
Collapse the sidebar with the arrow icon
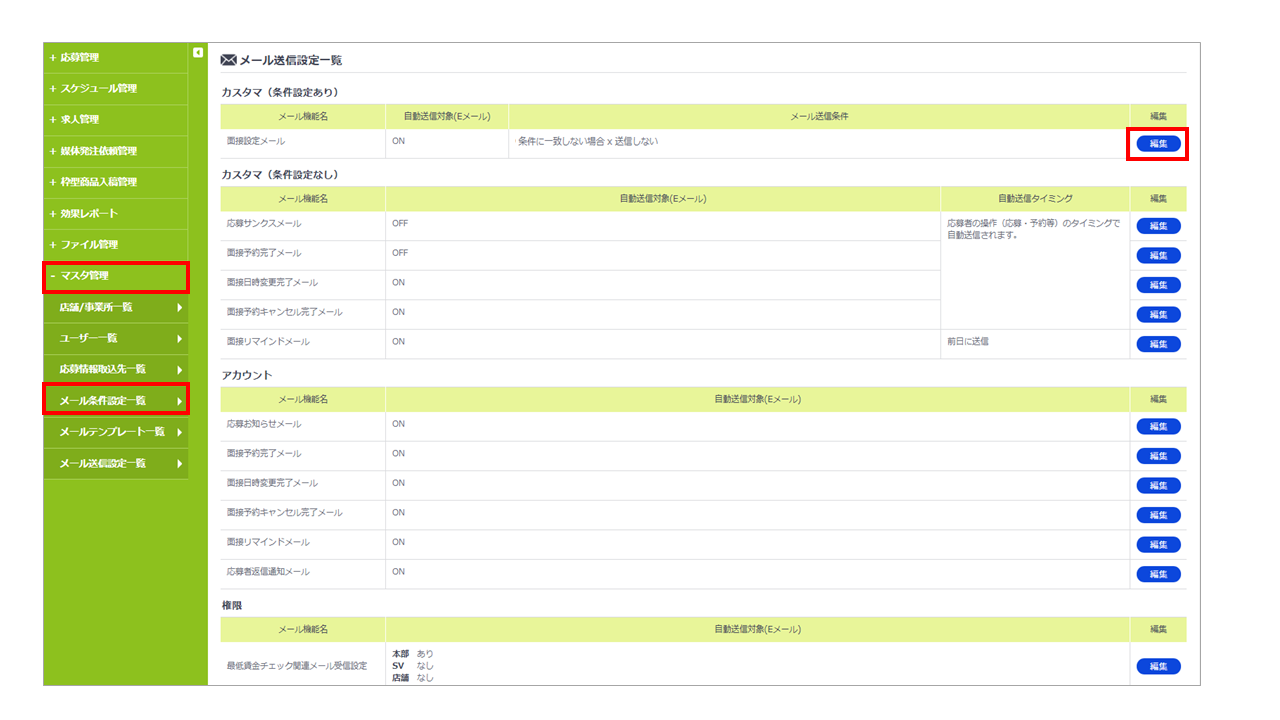(198, 52)
